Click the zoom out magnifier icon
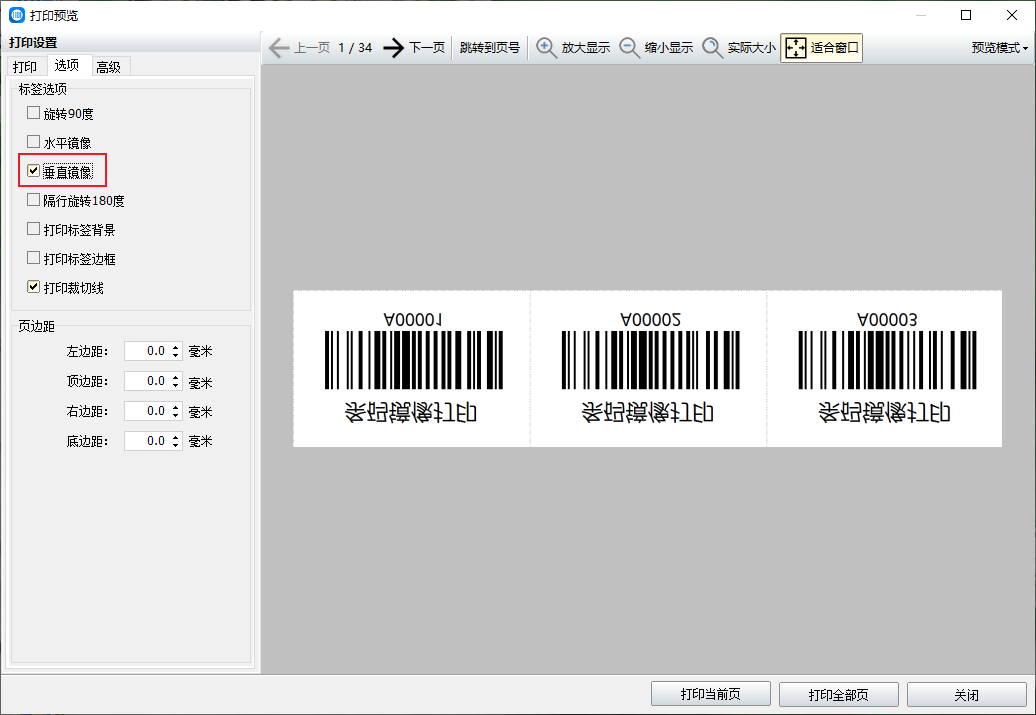1036x715 pixels. click(629, 48)
